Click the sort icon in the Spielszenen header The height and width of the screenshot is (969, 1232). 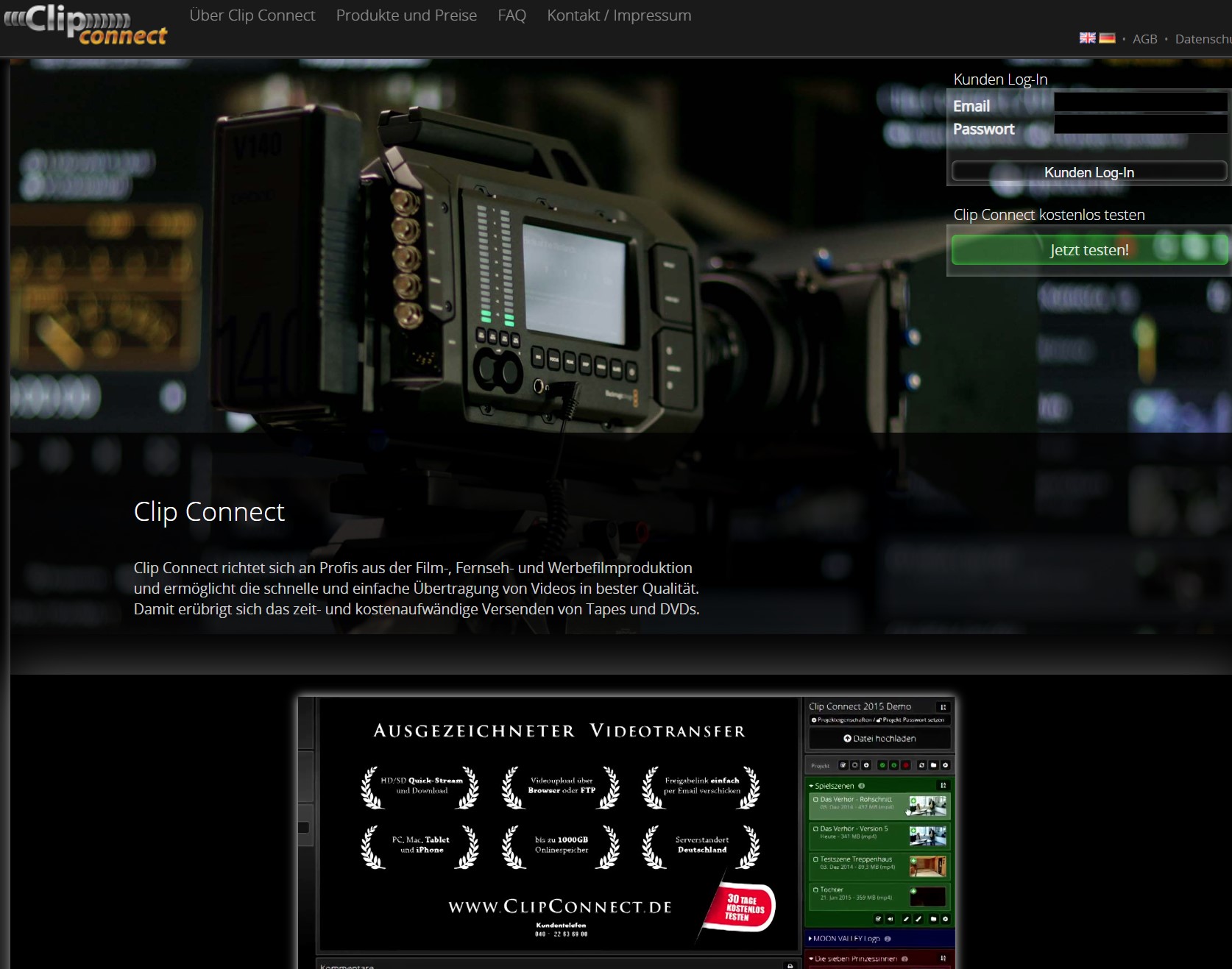point(944,785)
